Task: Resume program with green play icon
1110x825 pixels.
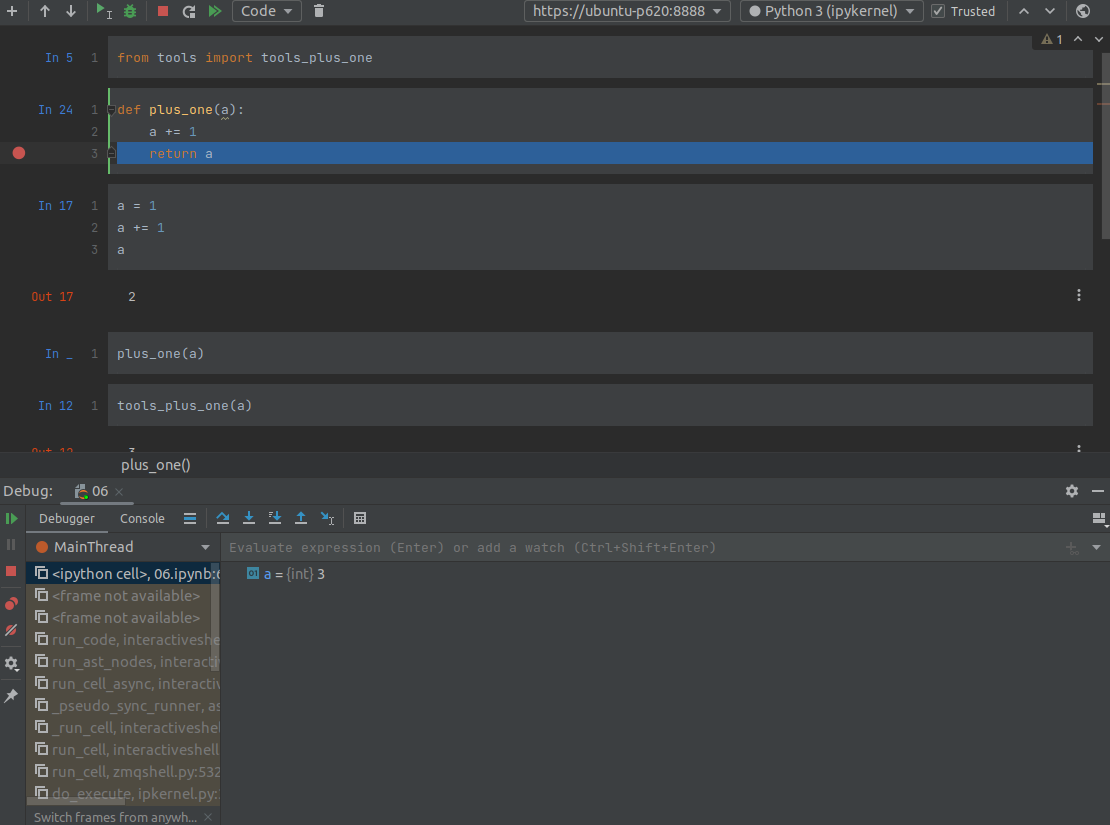Action: pos(12,518)
